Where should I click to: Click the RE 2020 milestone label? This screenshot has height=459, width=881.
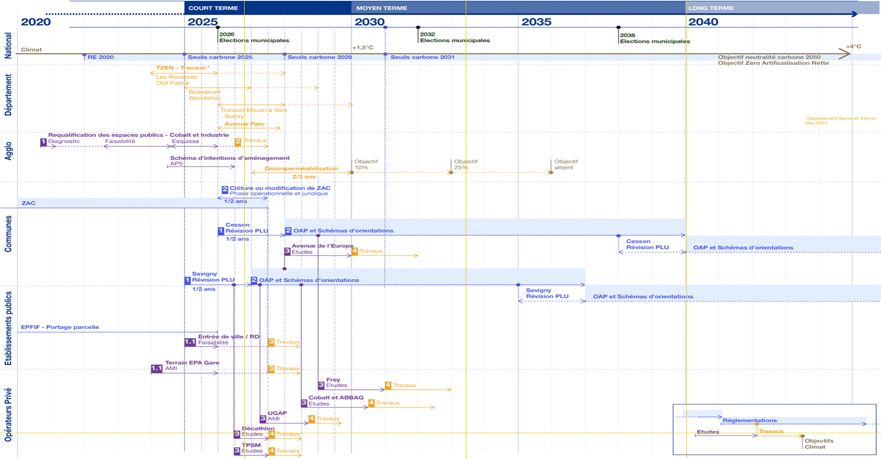click(100, 57)
